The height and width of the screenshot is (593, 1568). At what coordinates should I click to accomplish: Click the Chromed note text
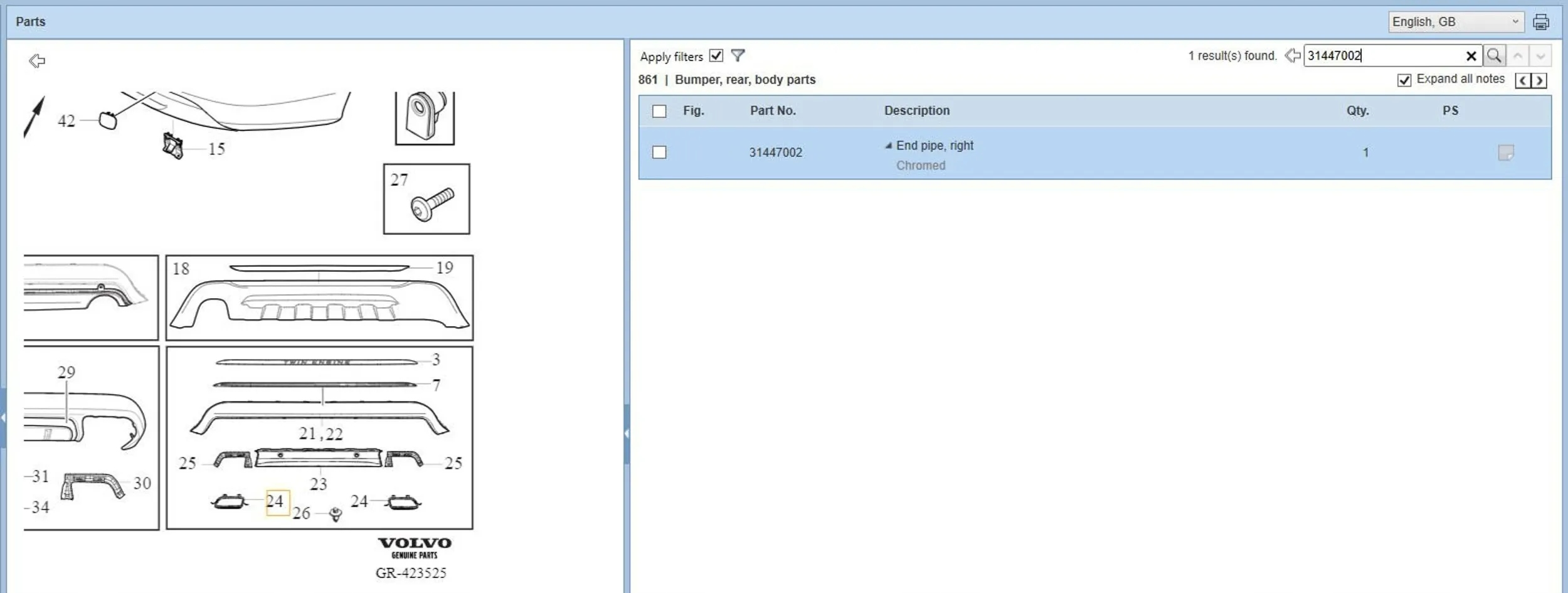coord(921,166)
